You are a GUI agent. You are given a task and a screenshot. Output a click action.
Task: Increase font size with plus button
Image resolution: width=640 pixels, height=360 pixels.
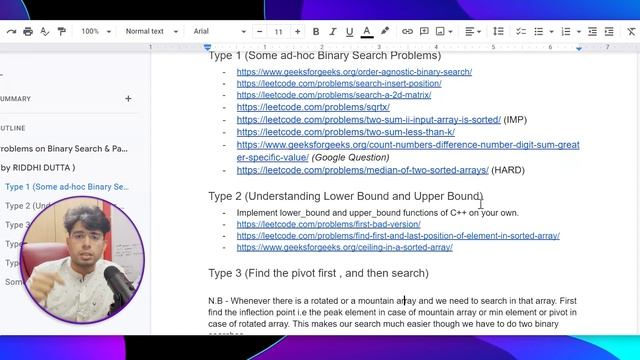298,31
